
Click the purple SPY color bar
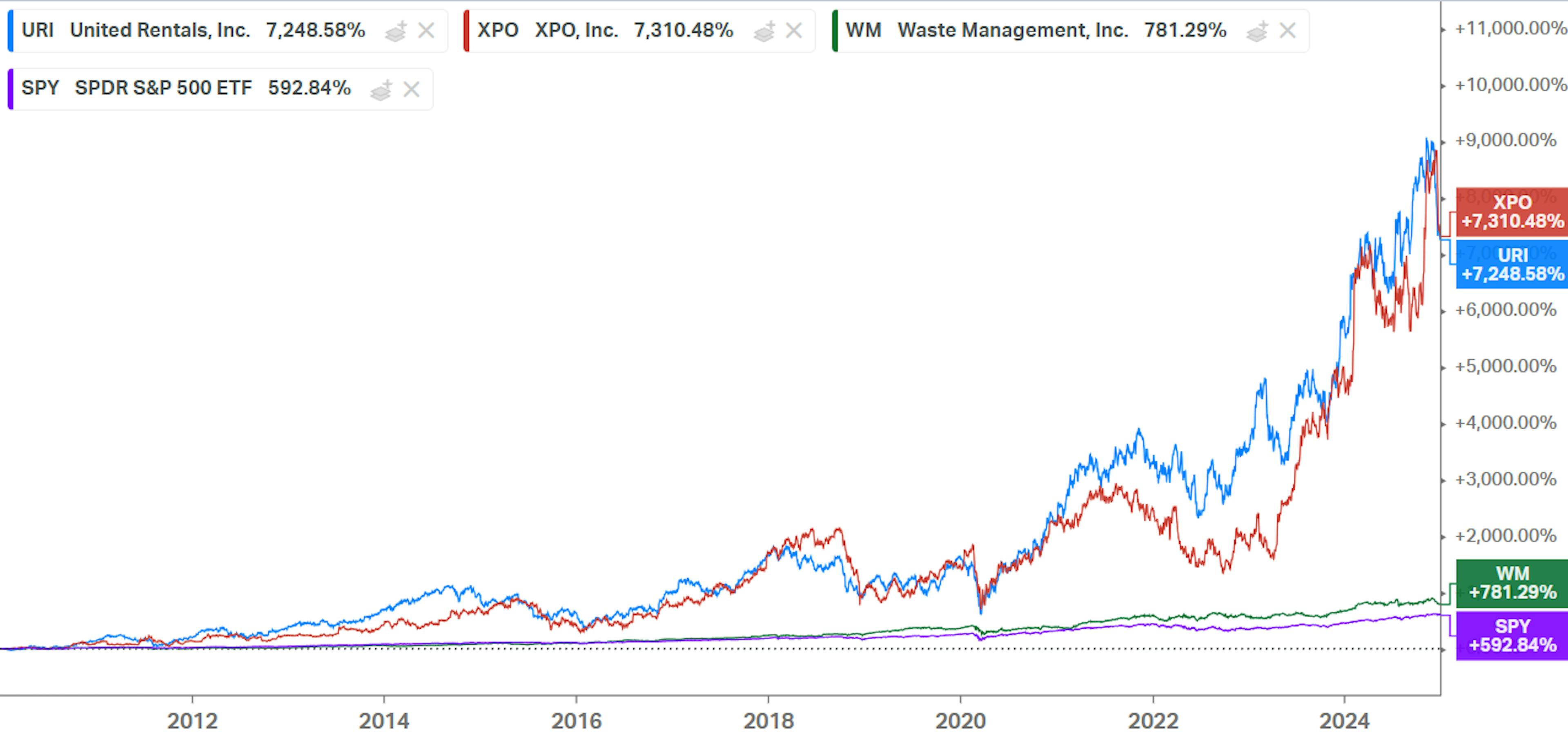tap(10, 89)
